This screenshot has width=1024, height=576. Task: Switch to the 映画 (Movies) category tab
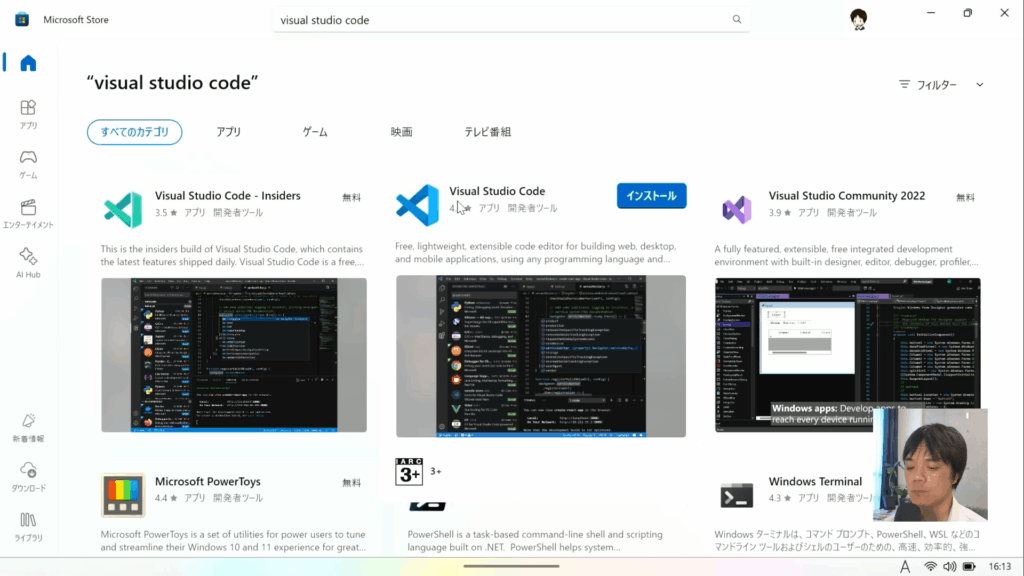coord(401,132)
